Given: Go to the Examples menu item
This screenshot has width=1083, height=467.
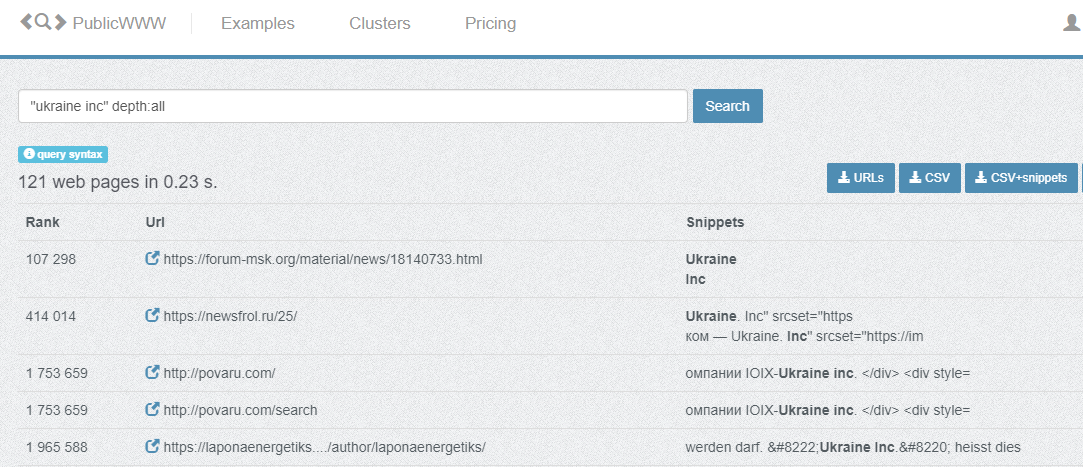Looking at the screenshot, I should coord(258,23).
